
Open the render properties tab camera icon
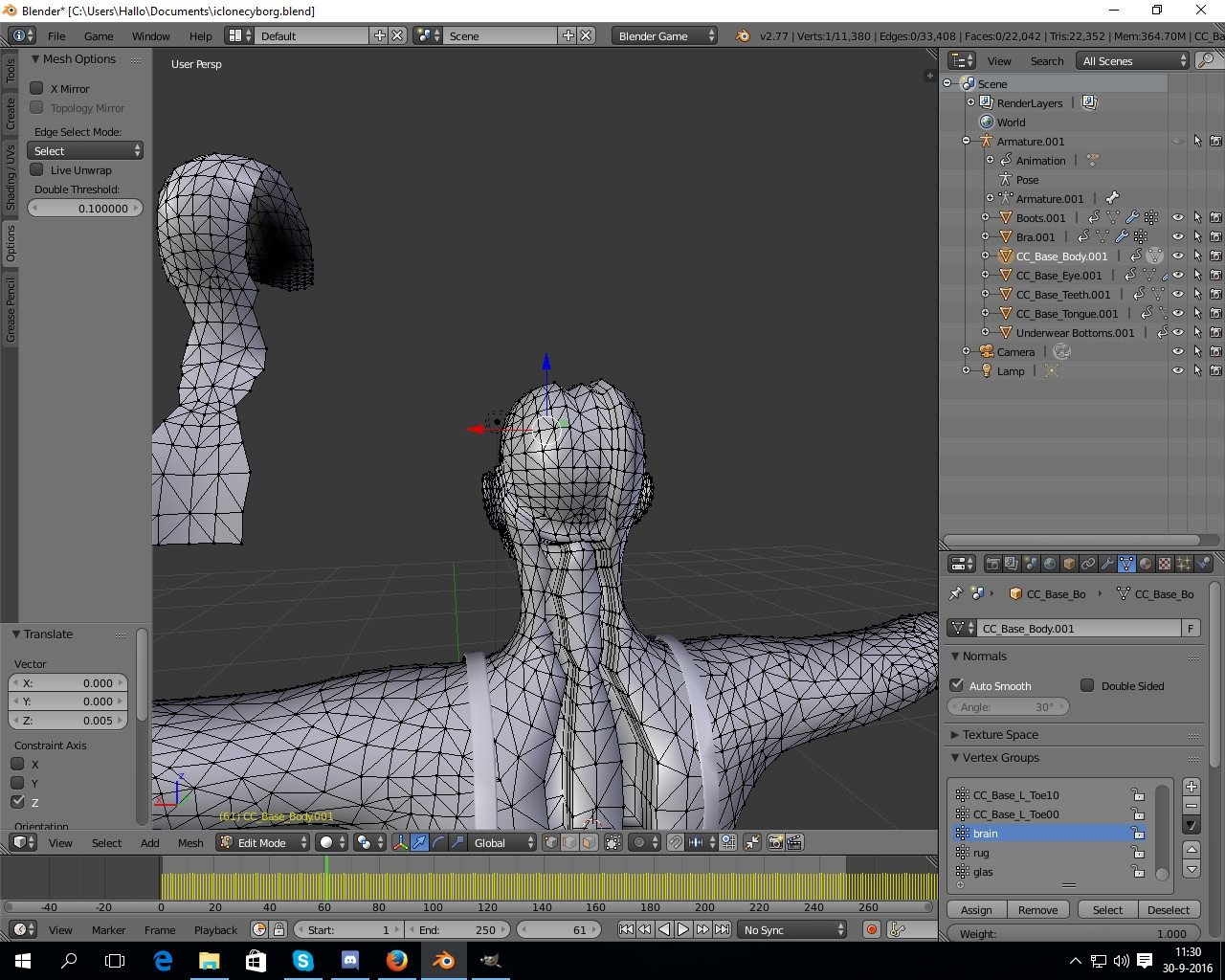coord(992,564)
